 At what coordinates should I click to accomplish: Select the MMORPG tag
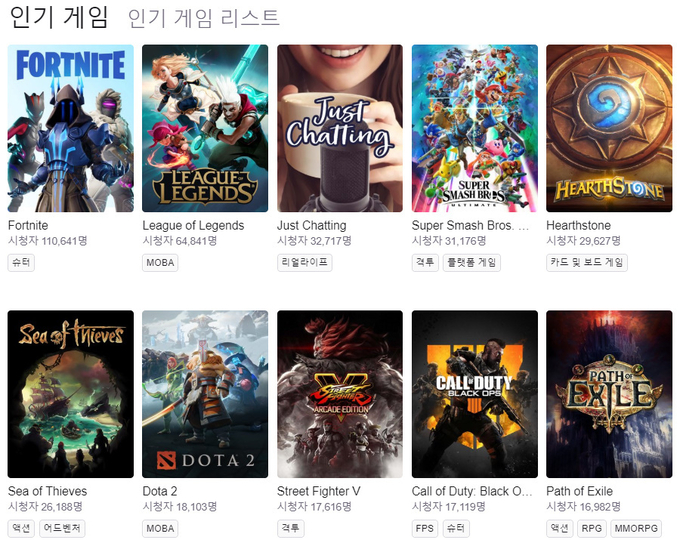(x=636, y=529)
